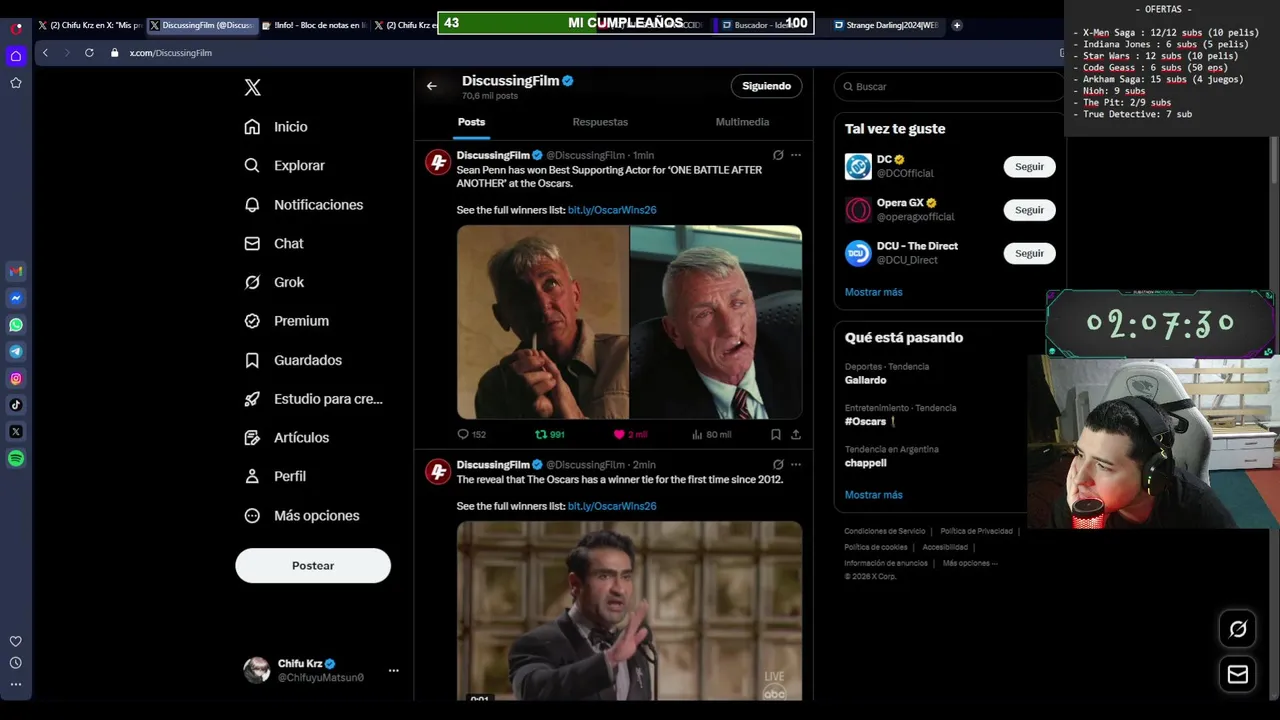Go back in browser history
Viewport: 1280px width, 720px height.
coord(45,53)
